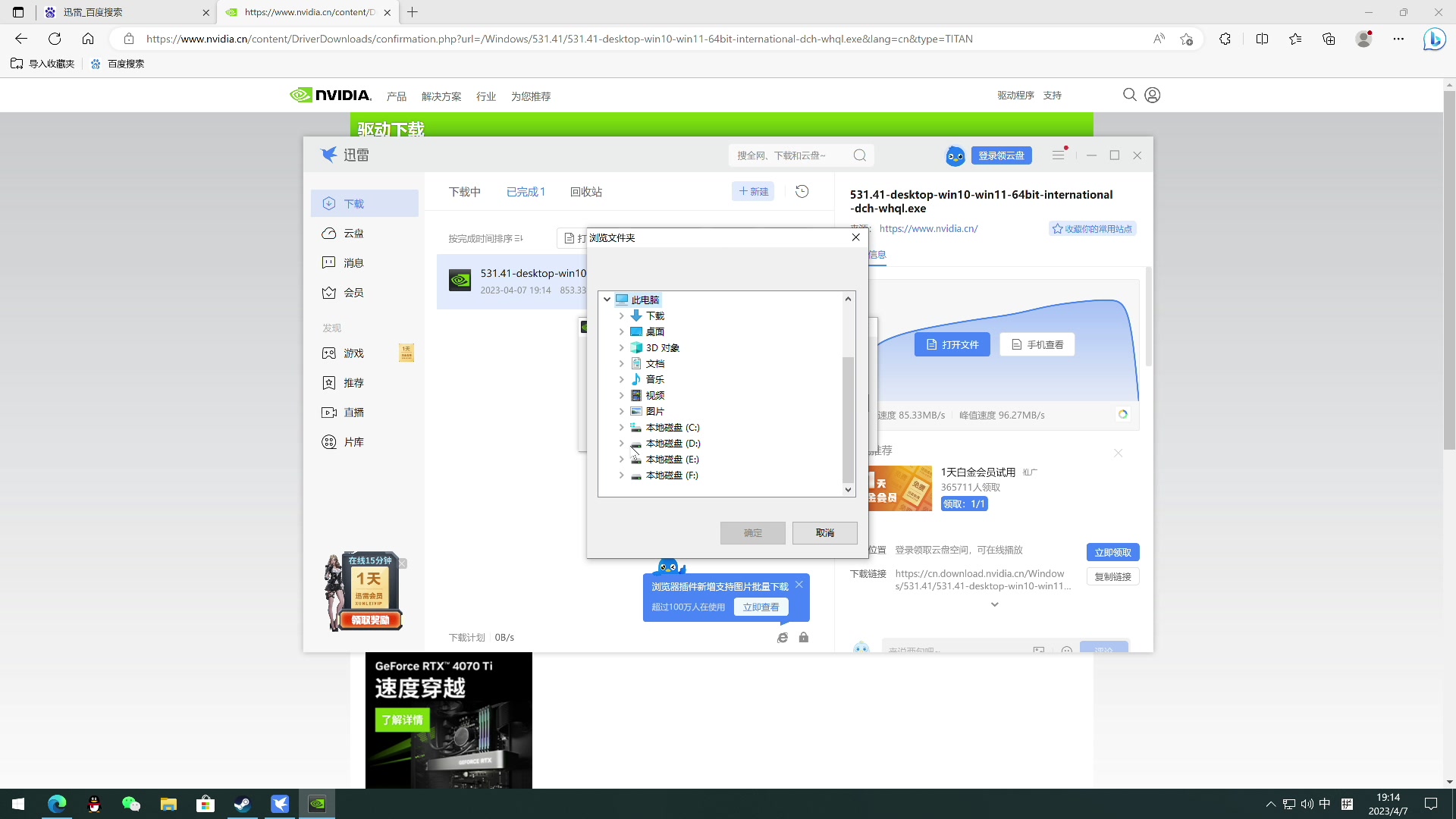The image size is (1456, 819).
Task: Click 确定 in browse folder dialog
Action: (x=753, y=533)
